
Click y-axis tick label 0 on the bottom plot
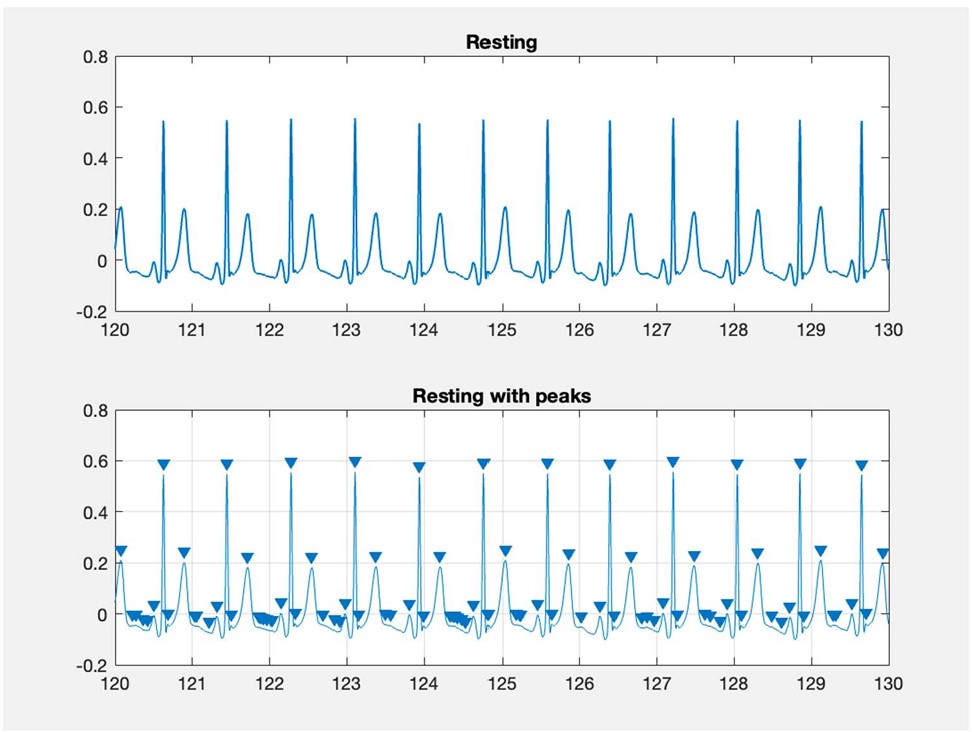(x=102, y=614)
